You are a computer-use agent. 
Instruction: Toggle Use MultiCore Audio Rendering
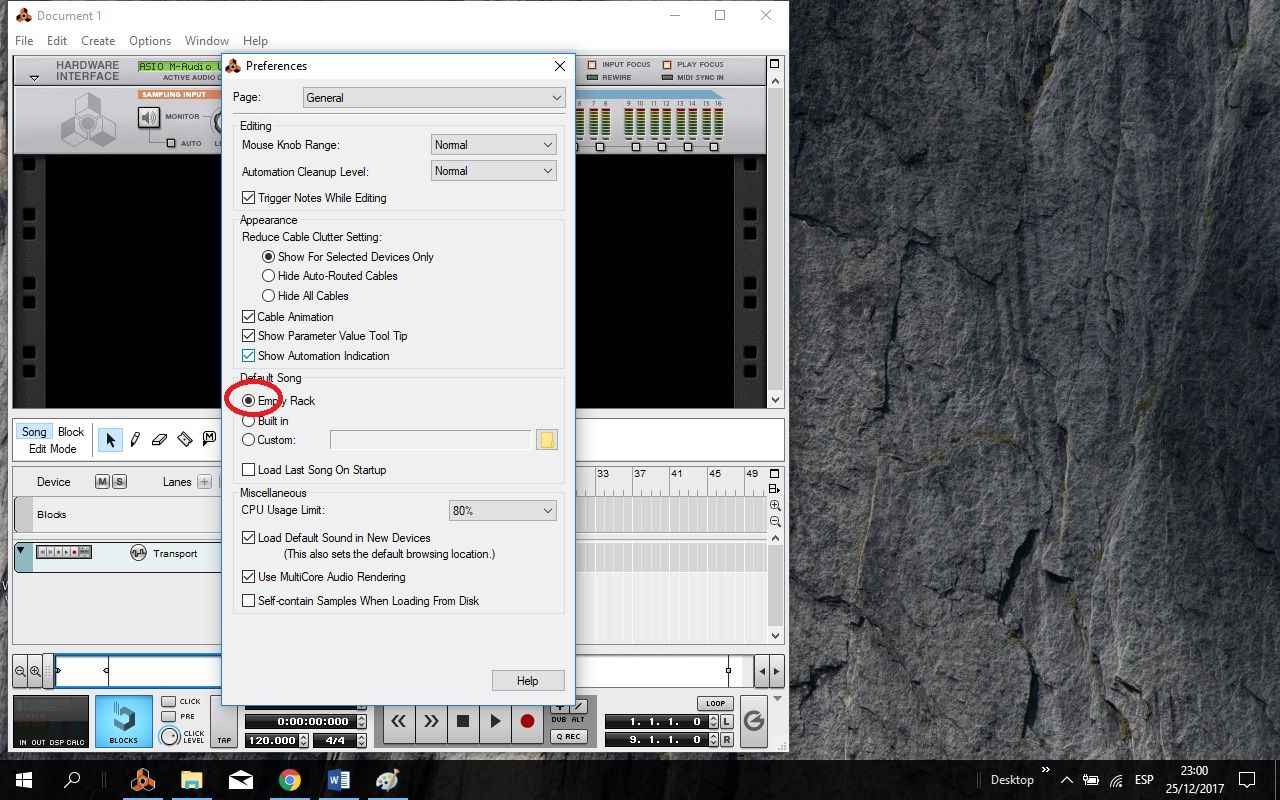pyautogui.click(x=249, y=577)
